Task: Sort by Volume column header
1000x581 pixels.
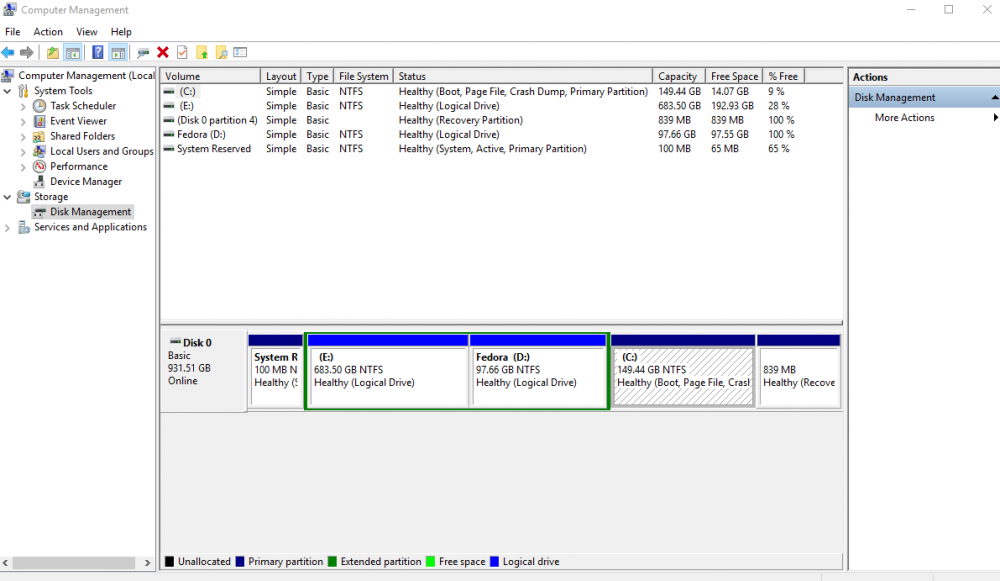Action: (x=210, y=76)
